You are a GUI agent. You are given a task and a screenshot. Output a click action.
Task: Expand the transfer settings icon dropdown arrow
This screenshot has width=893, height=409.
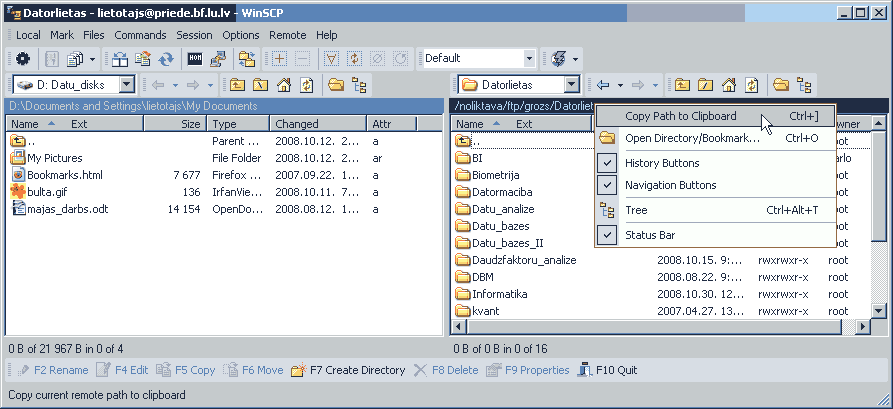[92, 58]
